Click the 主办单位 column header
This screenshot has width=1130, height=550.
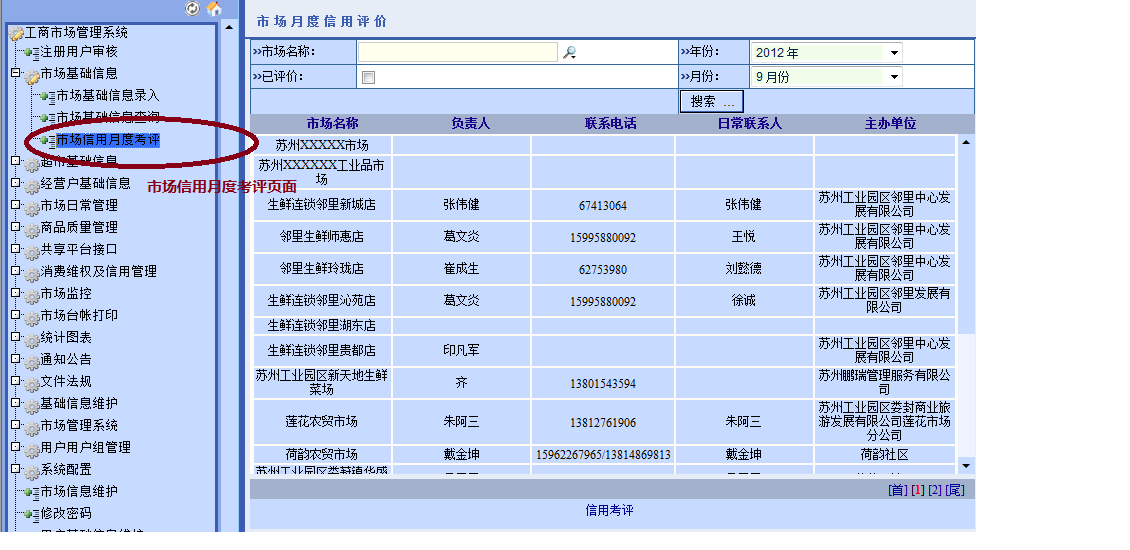click(x=890, y=124)
